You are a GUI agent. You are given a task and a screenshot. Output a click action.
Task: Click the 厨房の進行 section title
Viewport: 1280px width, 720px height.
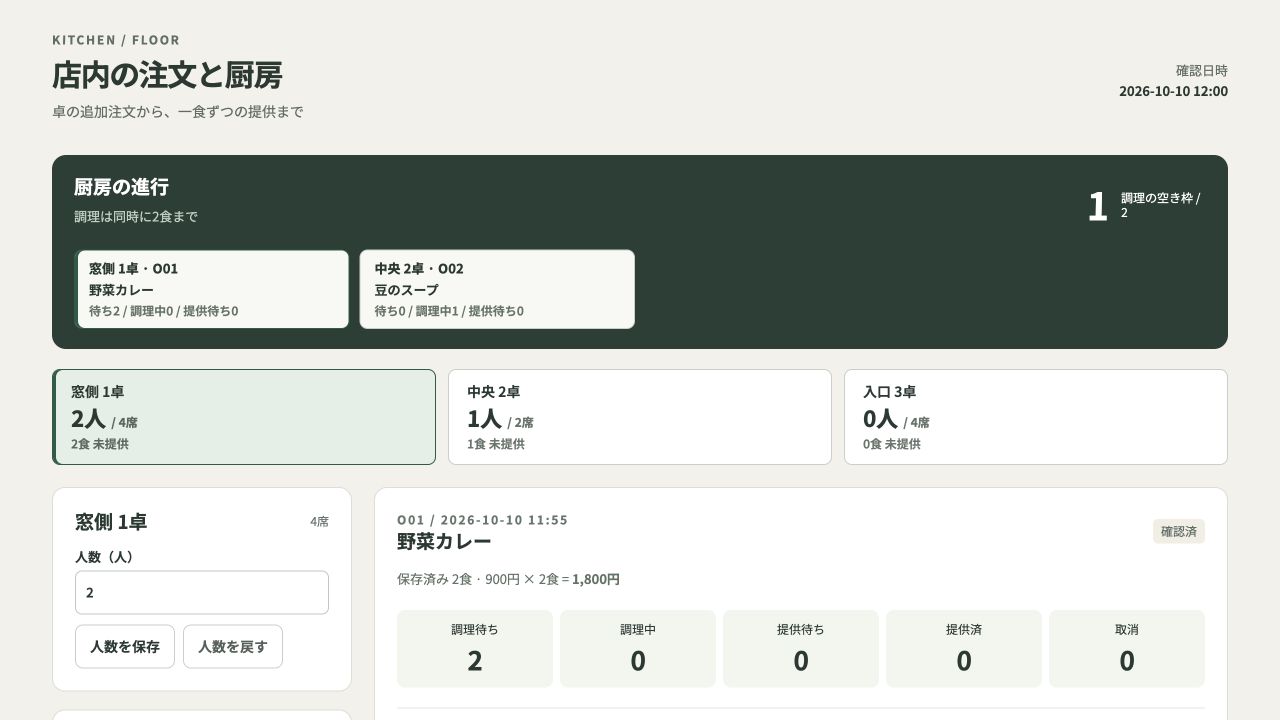tap(121, 187)
